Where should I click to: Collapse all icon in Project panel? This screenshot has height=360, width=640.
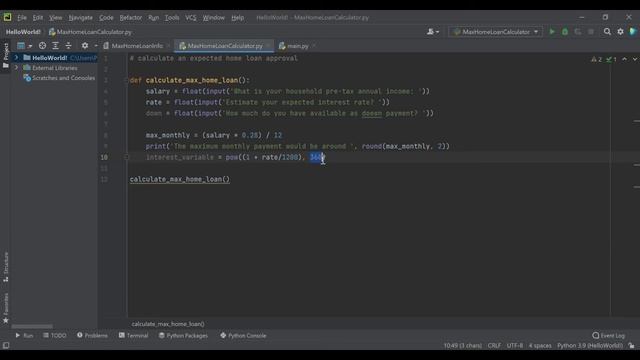click(x=68, y=46)
